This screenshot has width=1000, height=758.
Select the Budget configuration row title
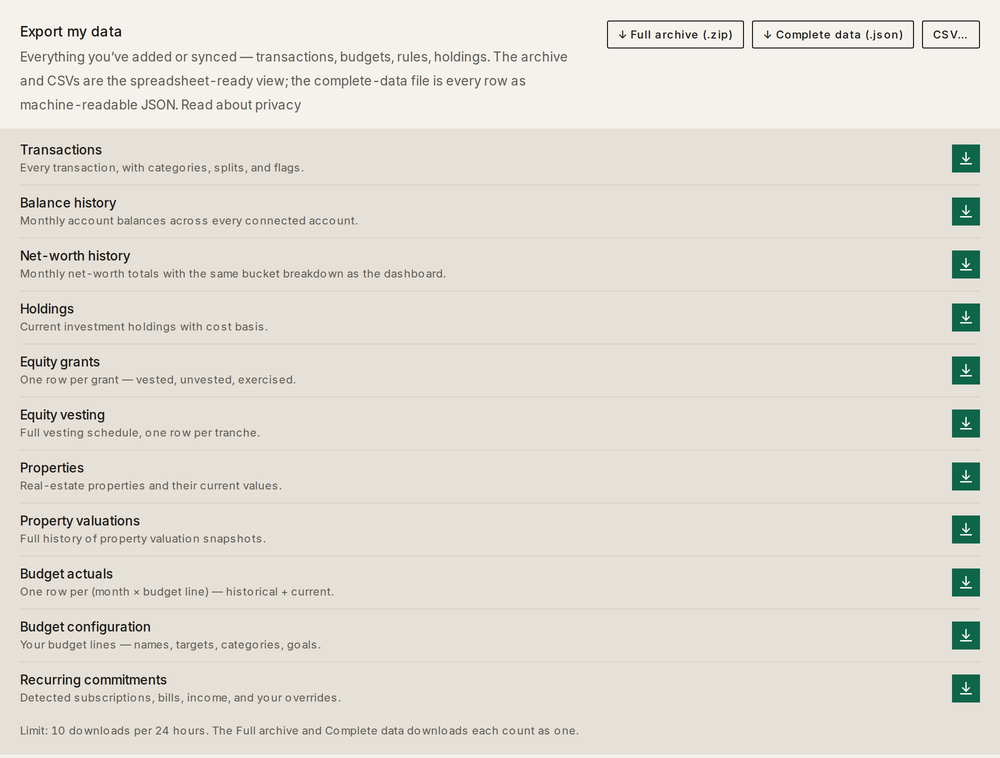(x=85, y=626)
